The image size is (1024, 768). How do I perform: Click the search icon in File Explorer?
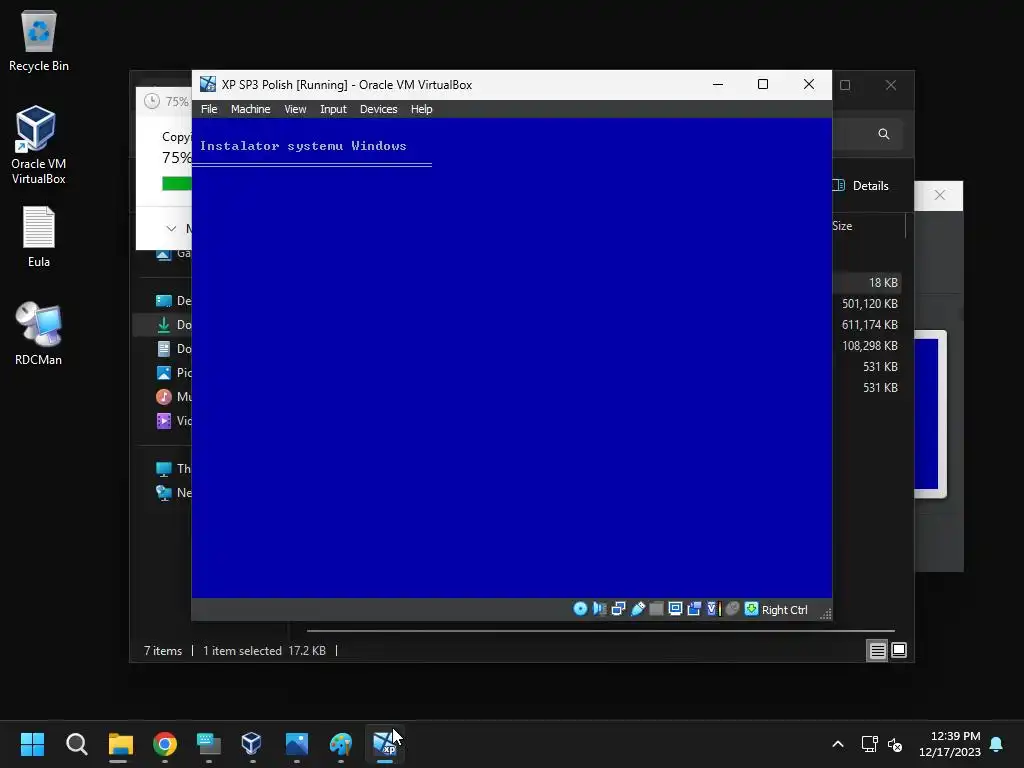coord(884,134)
